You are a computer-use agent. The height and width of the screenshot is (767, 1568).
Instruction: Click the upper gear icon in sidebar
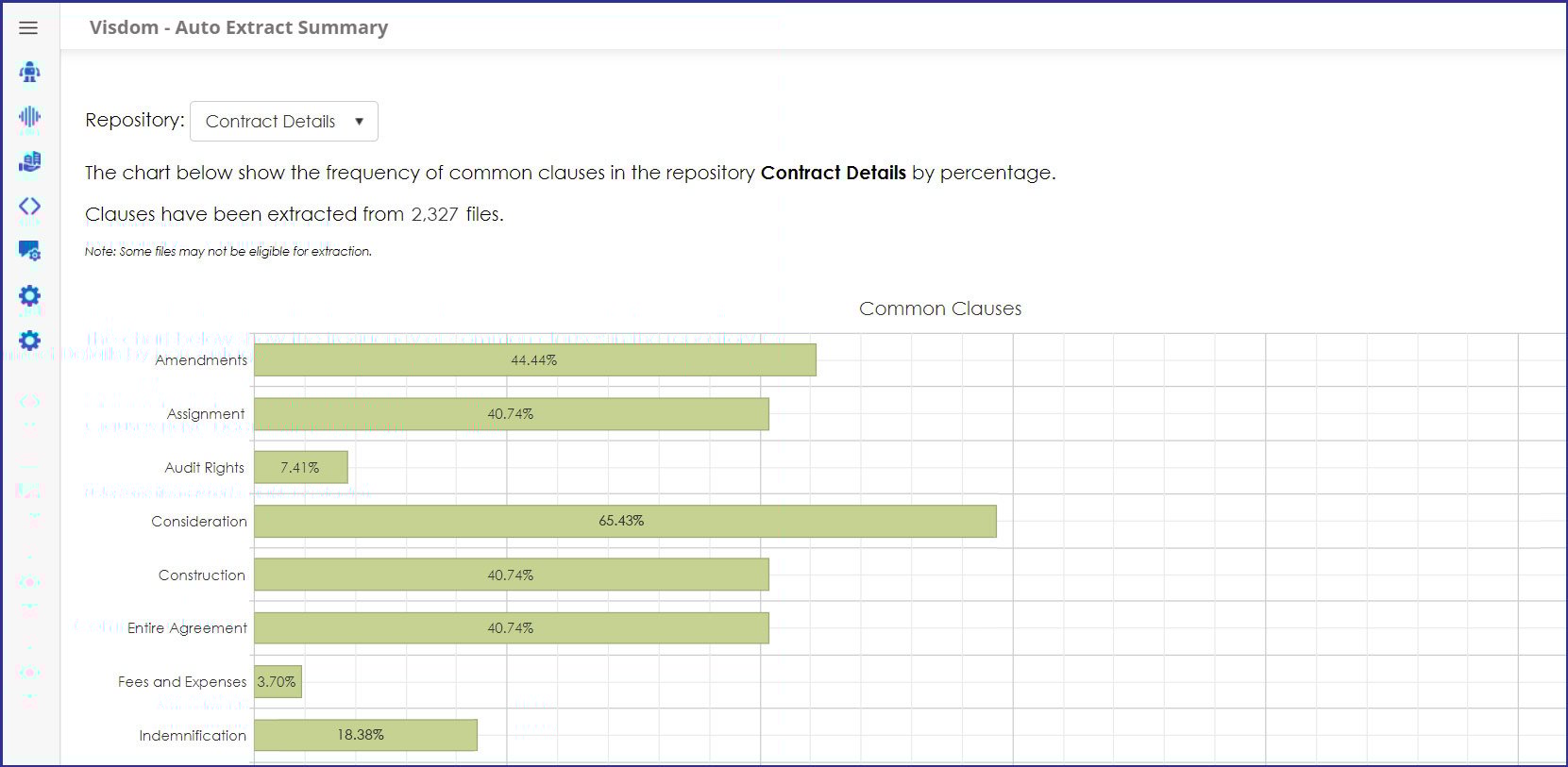(x=29, y=296)
